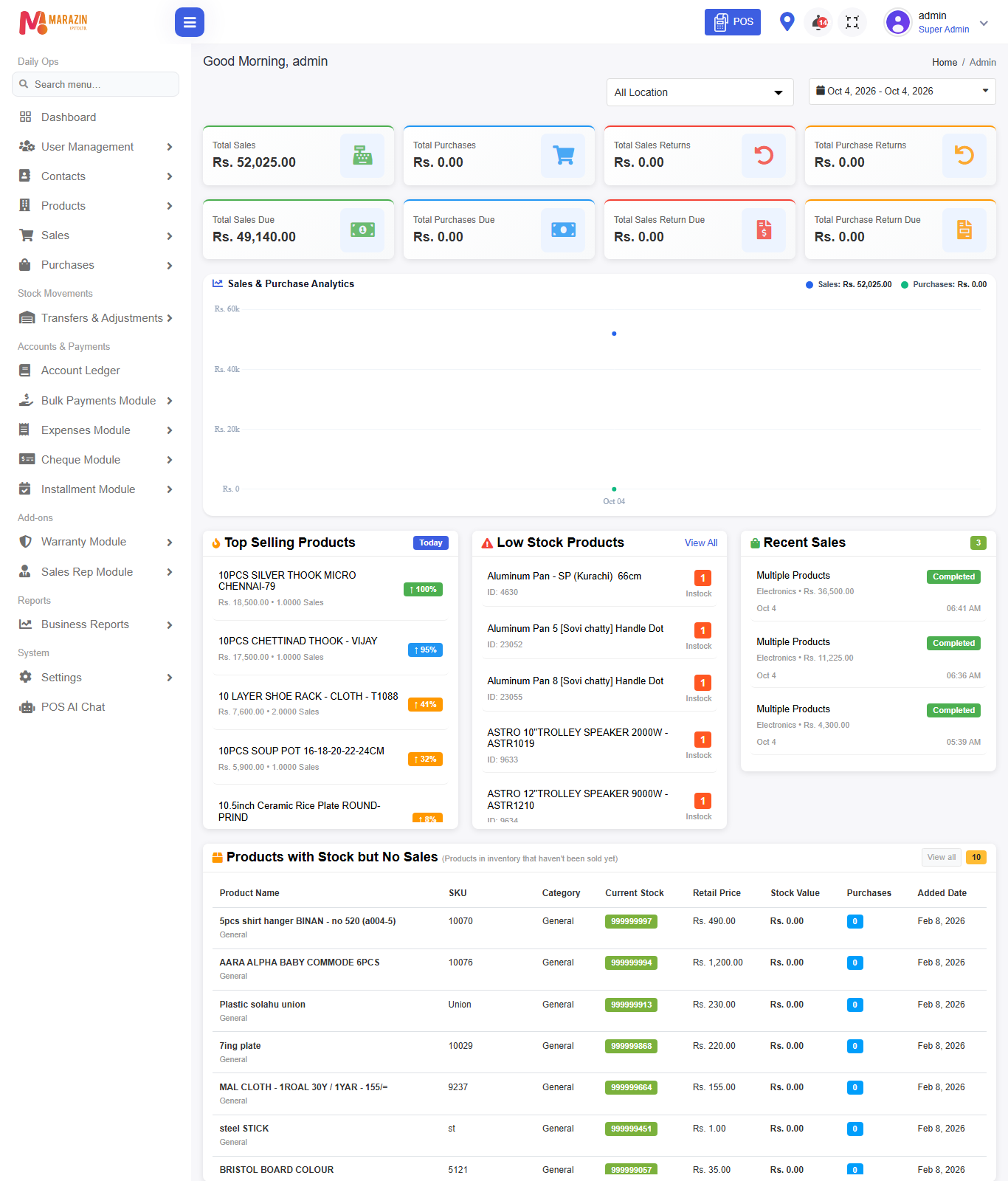
Task: Click the Total Purchase Returns orange arrow icon
Action: point(964,155)
